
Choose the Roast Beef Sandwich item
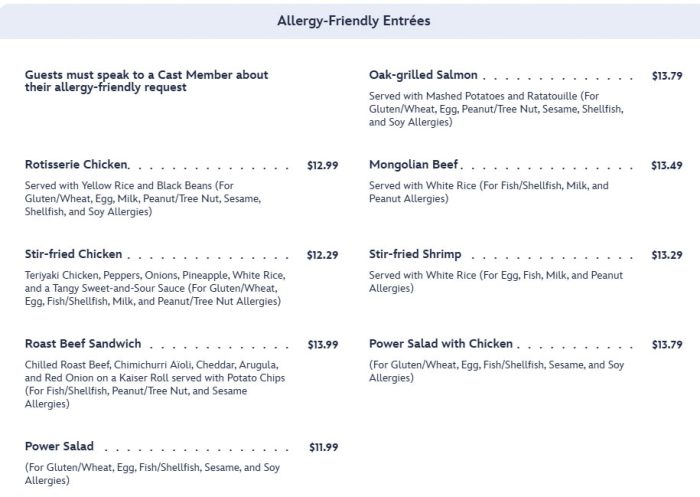point(83,344)
